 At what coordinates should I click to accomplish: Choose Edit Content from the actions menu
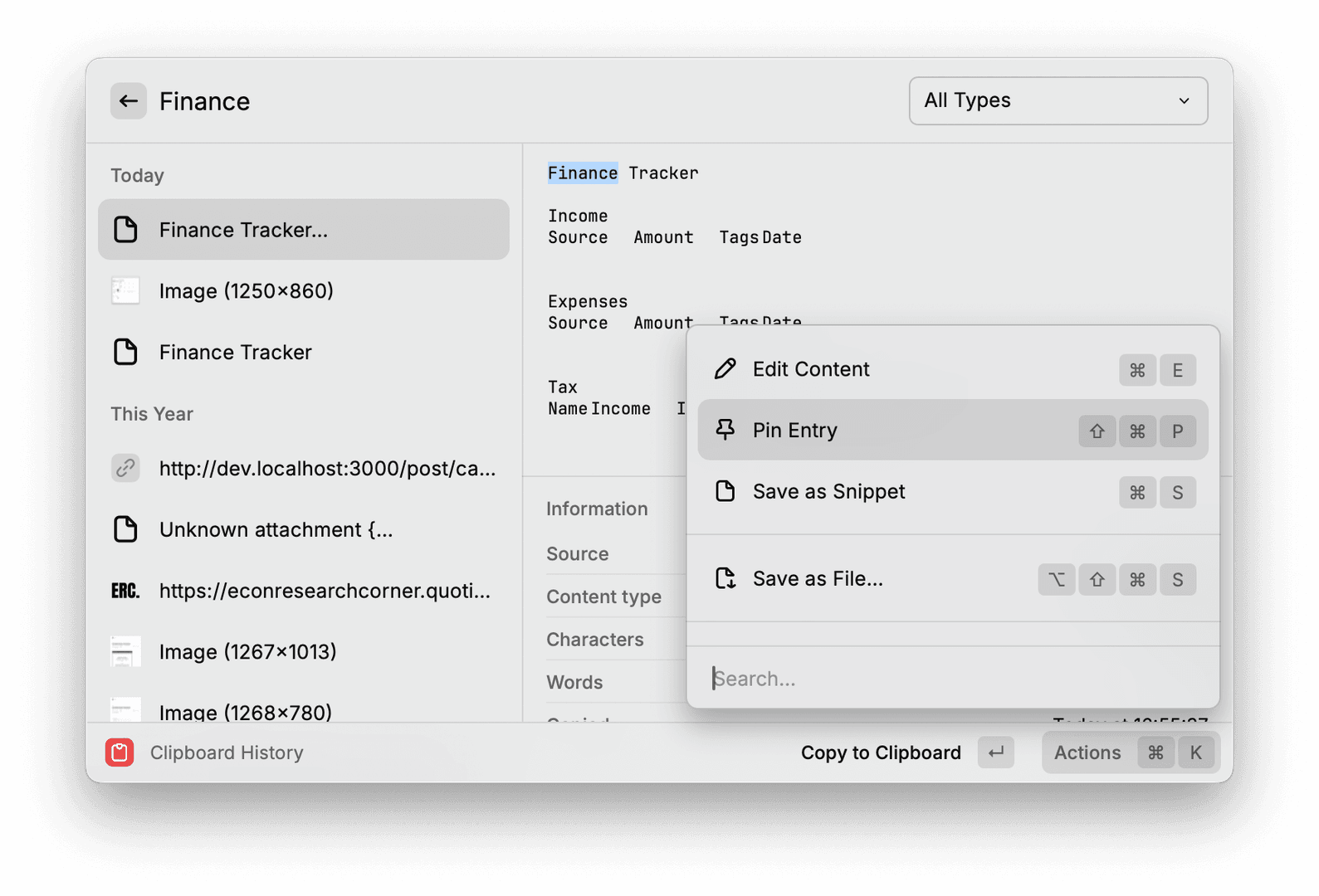[810, 369]
